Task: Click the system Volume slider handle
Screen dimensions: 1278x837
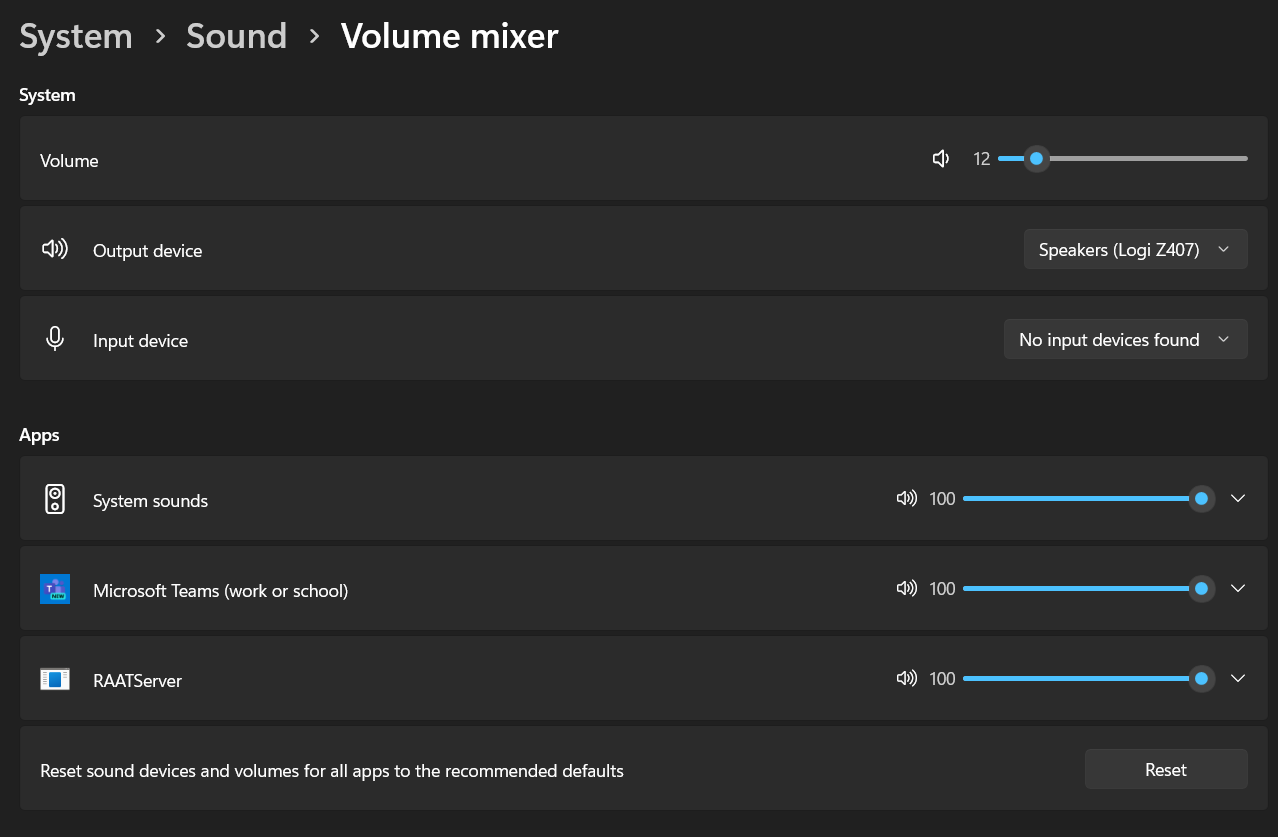Action: pos(1036,158)
